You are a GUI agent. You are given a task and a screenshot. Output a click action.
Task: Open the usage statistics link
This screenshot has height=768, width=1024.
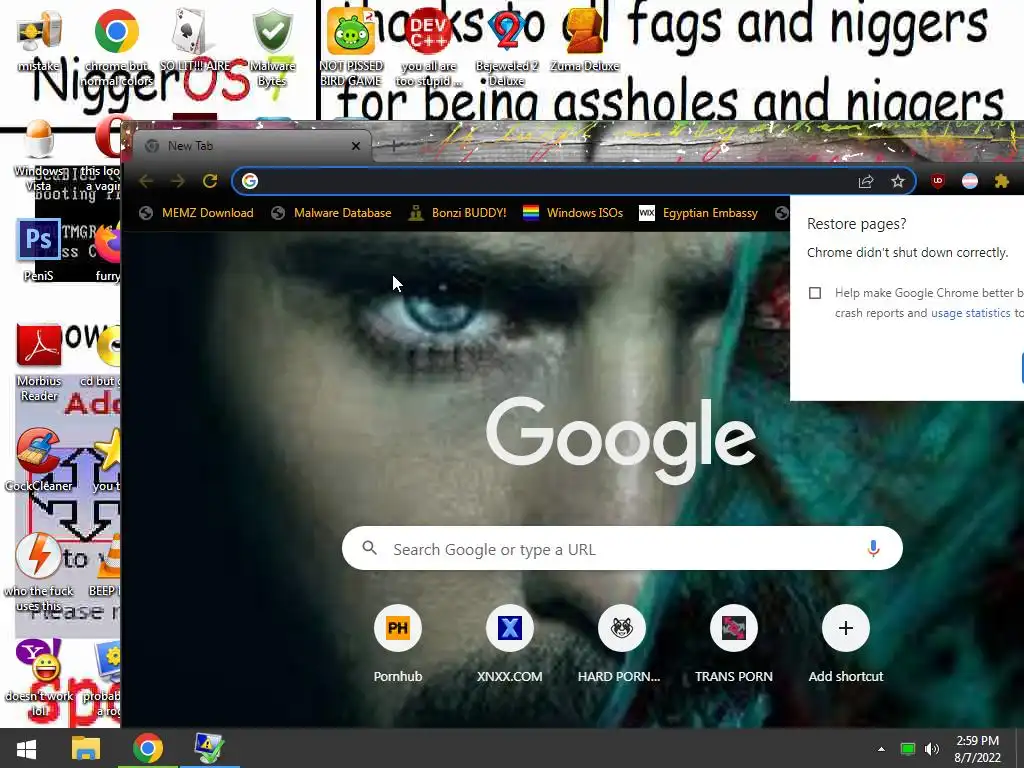point(970,313)
